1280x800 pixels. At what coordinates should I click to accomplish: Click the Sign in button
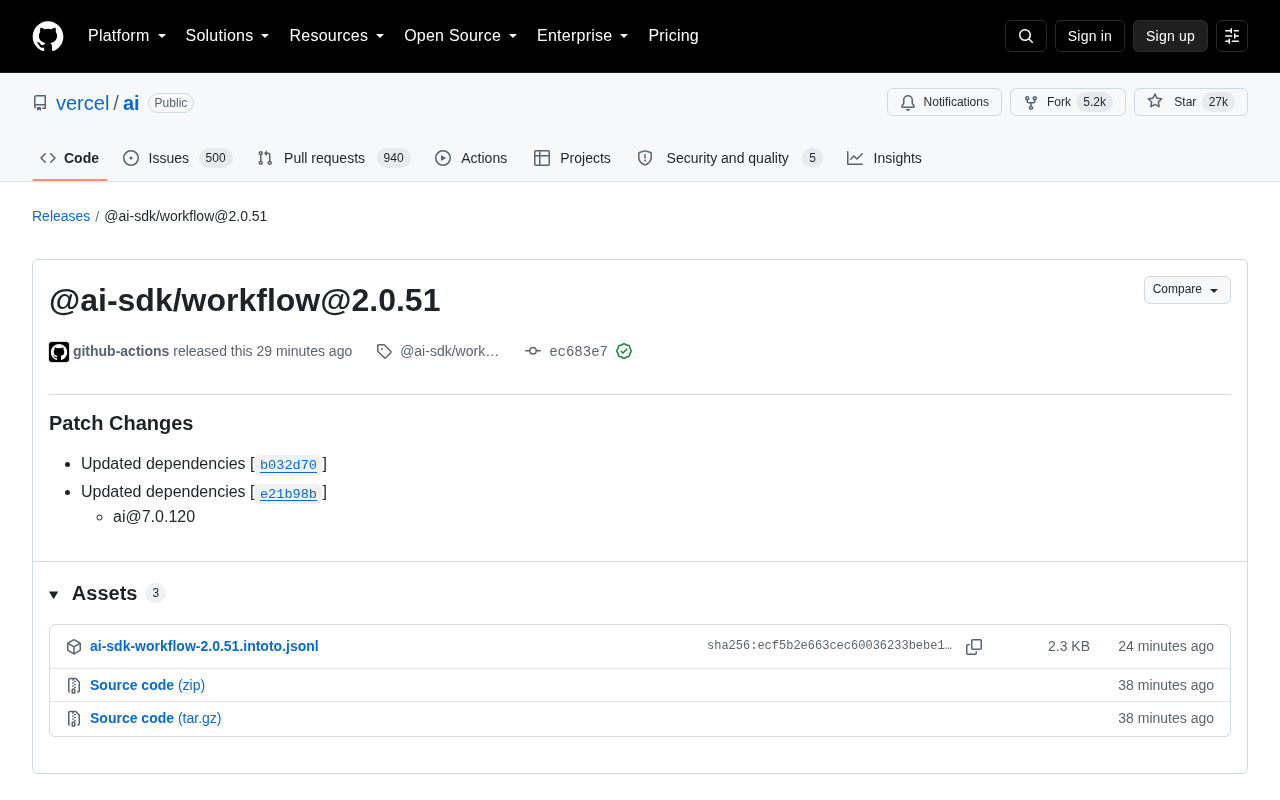(1090, 36)
